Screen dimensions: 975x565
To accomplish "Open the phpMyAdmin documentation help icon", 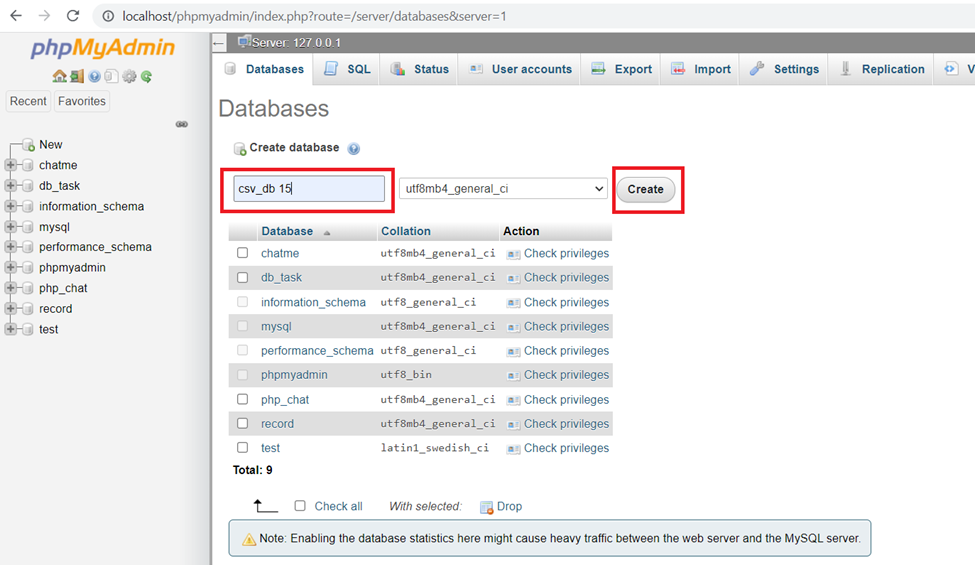I will pyautogui.click(x=94, y=76).
